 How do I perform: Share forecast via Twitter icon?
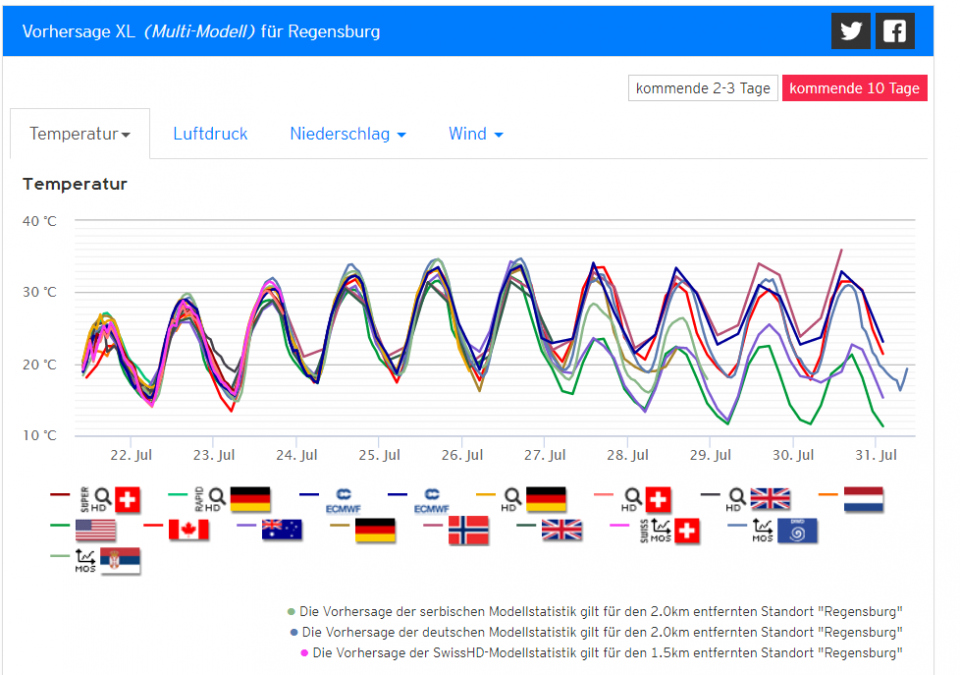(851, 31)
